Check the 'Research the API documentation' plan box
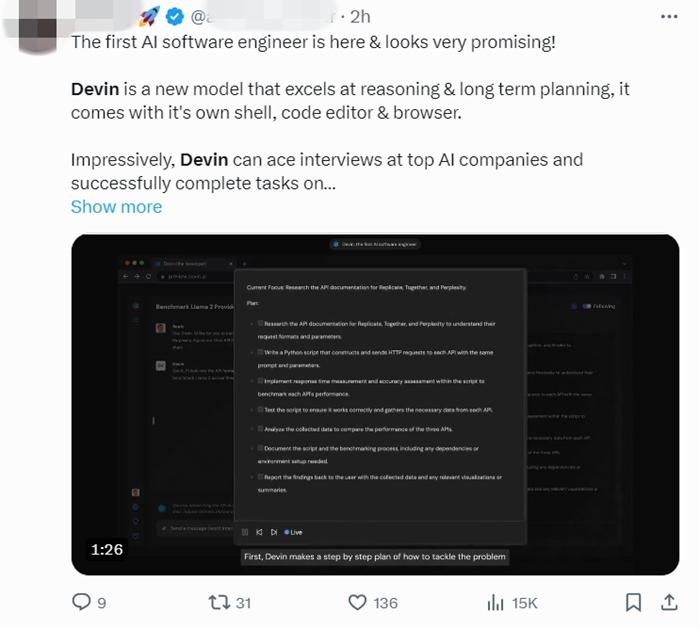This screenshot has height=629, width=700. pos(261,324)
